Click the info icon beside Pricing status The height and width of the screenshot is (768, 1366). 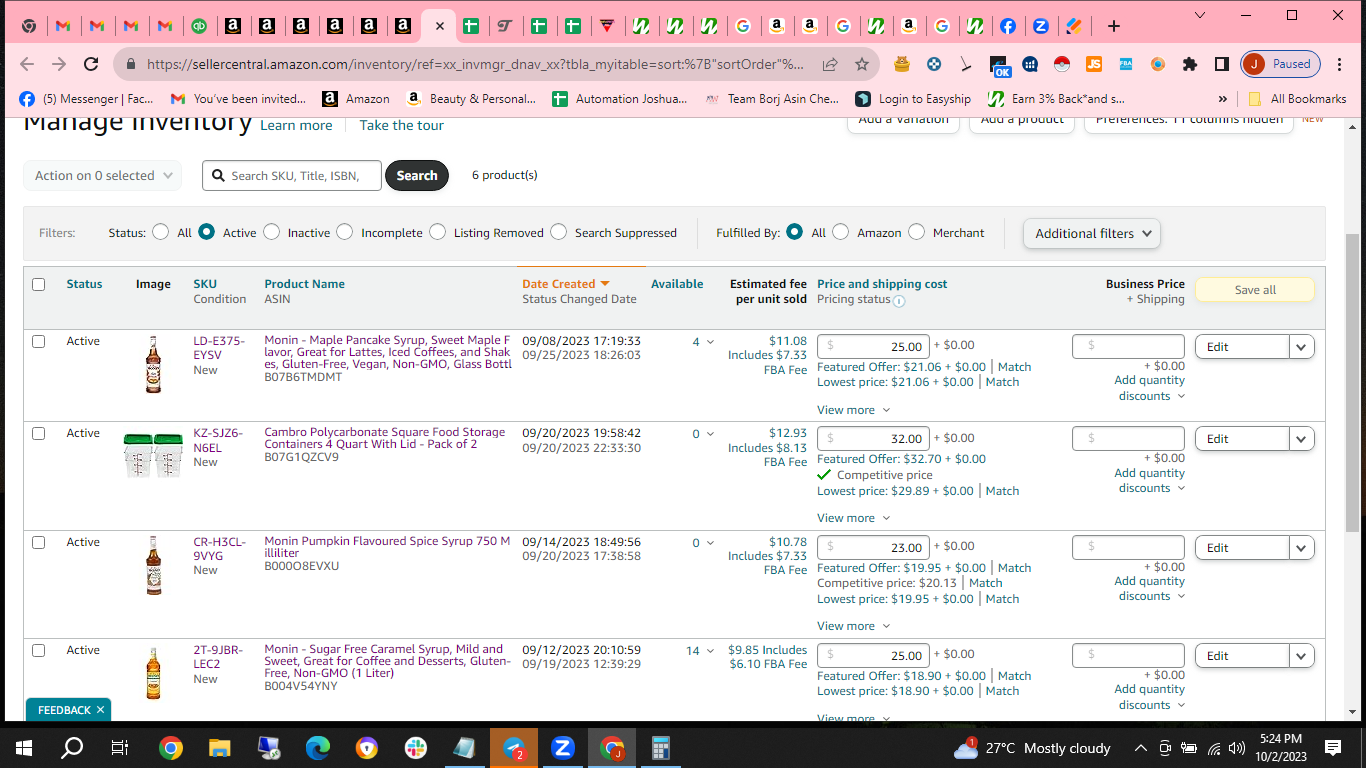point(899,301)
